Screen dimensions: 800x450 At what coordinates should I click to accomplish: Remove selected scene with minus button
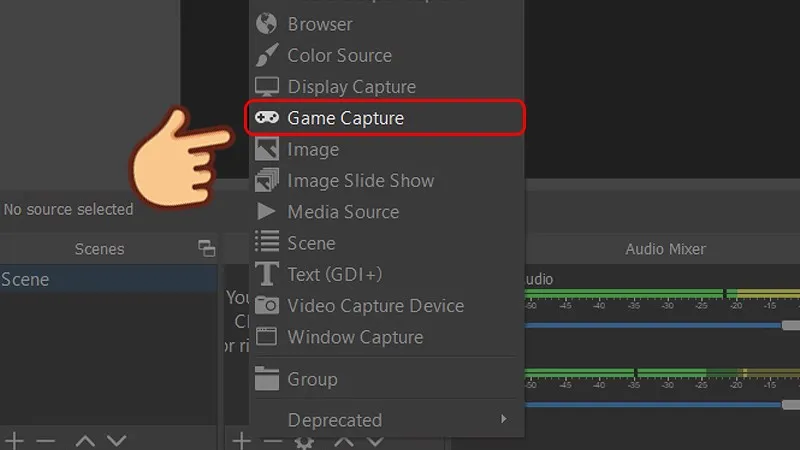(x=46, y=440)
